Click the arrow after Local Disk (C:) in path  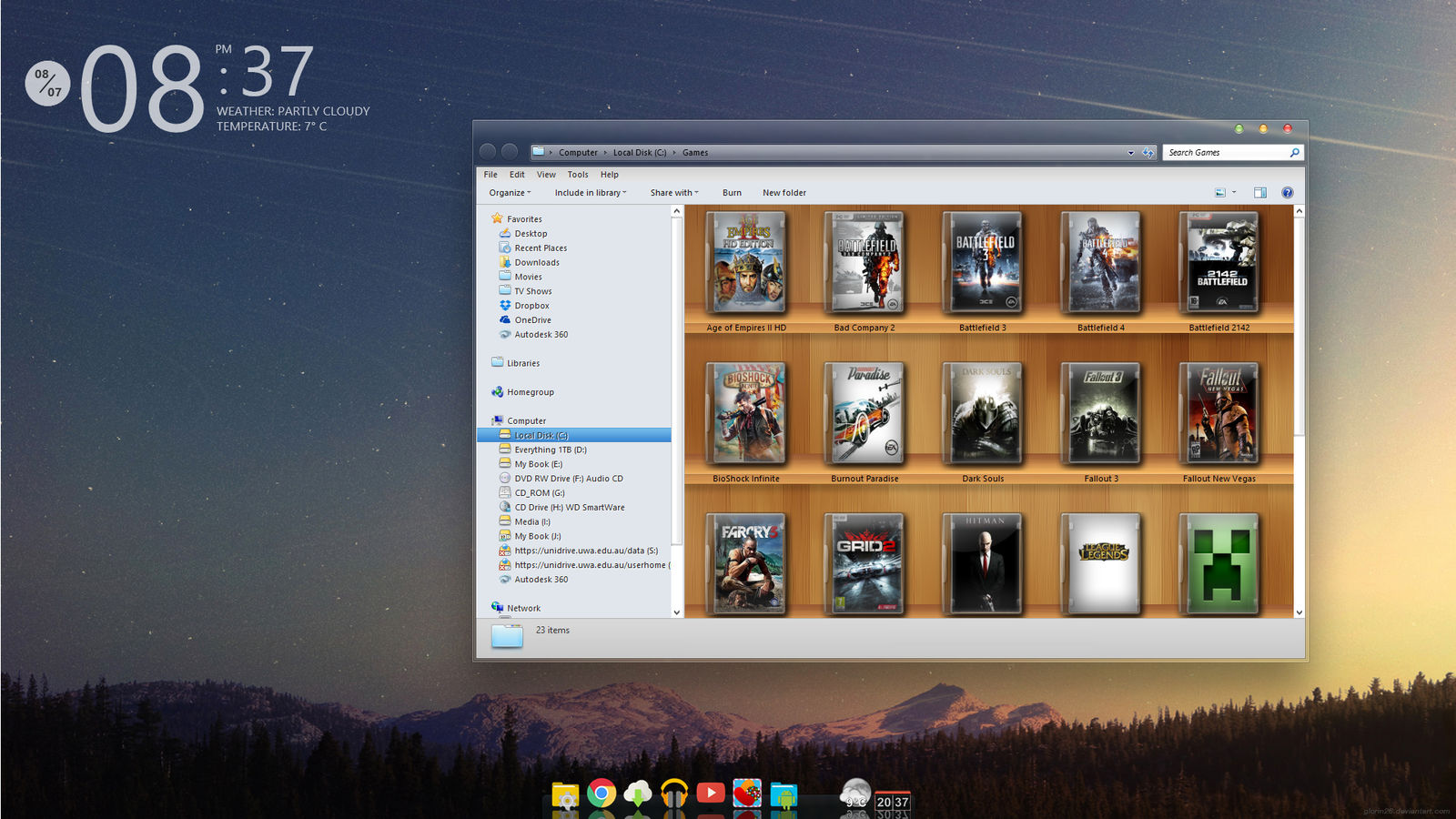[x=674, y=153]
